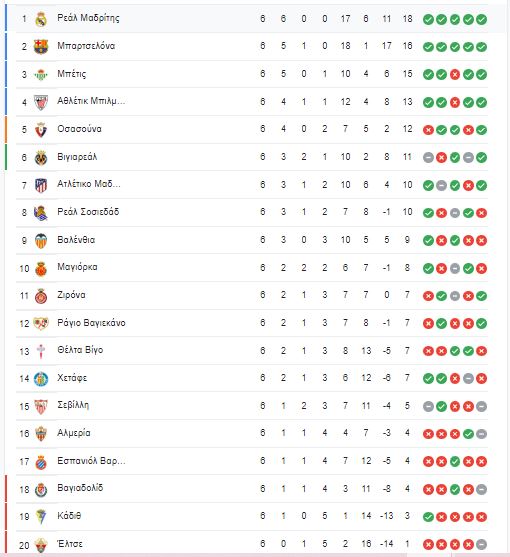Click the Ράγιο Βαγιεκάνο team name
This screenshot has width=510, height=557.
(x=91, y=323)
